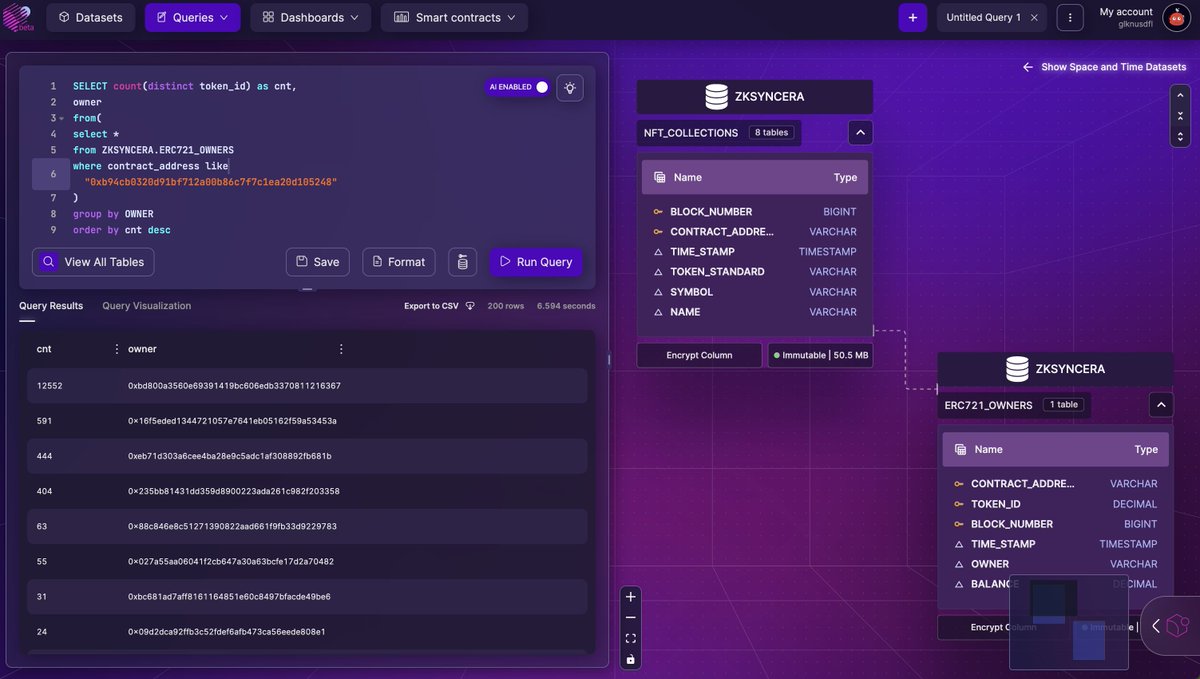Click Encrypt Column under NFT_COLLECTIONS
The image size is (1200, 679).
click(699, 355)
